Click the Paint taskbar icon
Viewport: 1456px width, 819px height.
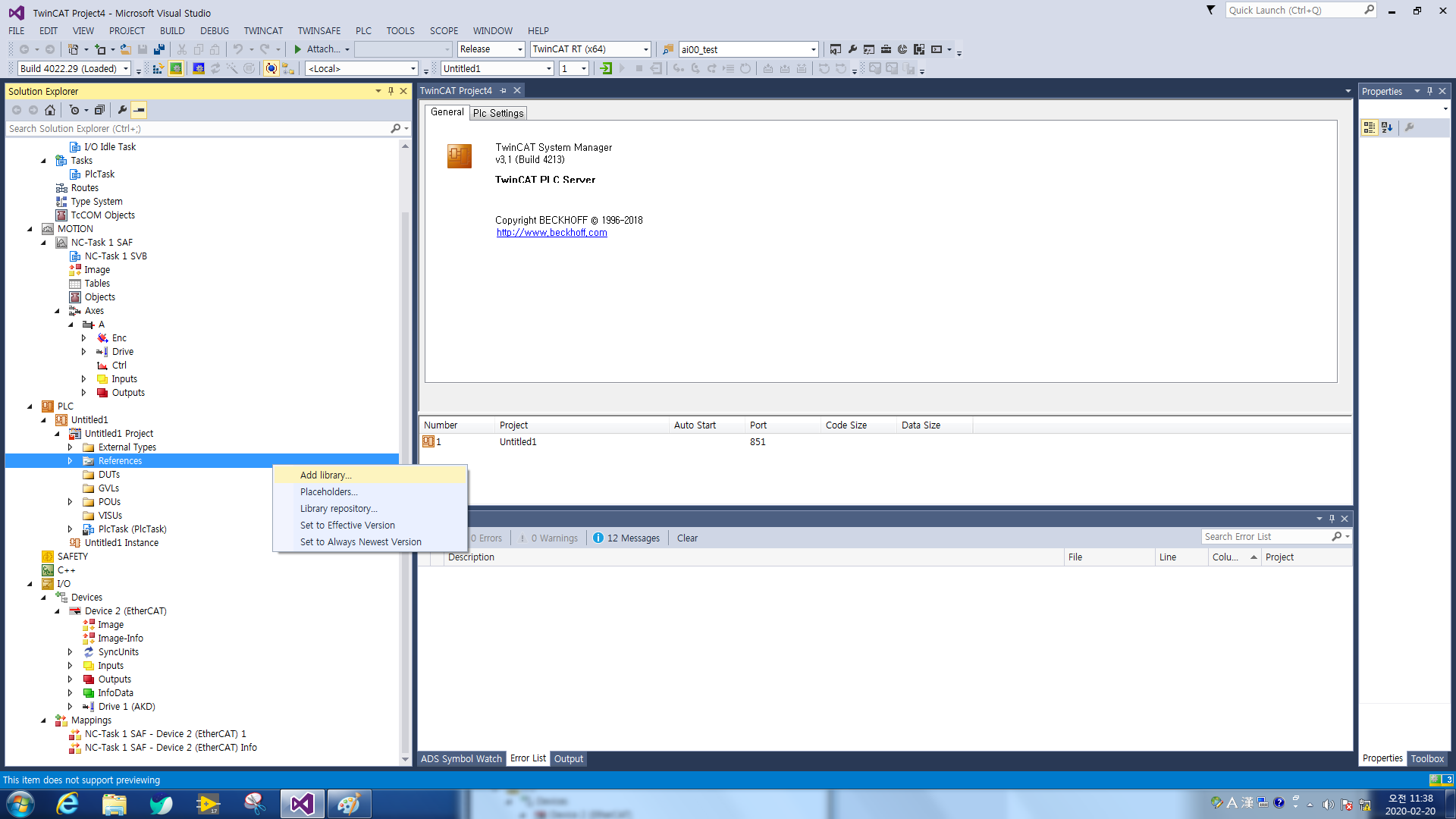click(349, 804)
